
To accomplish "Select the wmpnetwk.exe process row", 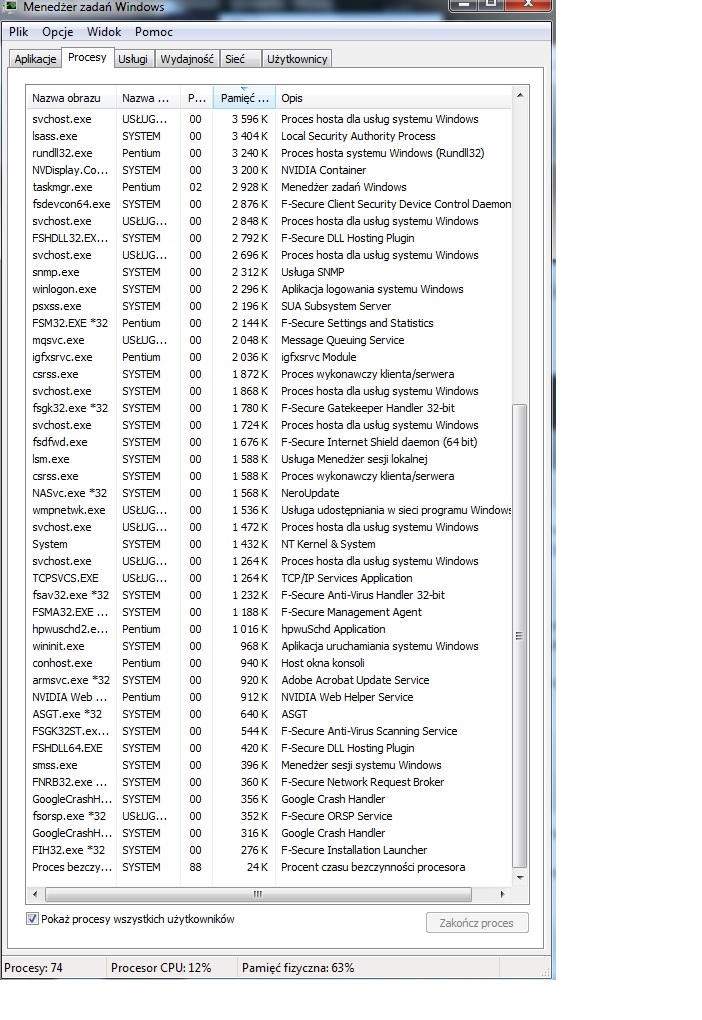I will point(269,510).
